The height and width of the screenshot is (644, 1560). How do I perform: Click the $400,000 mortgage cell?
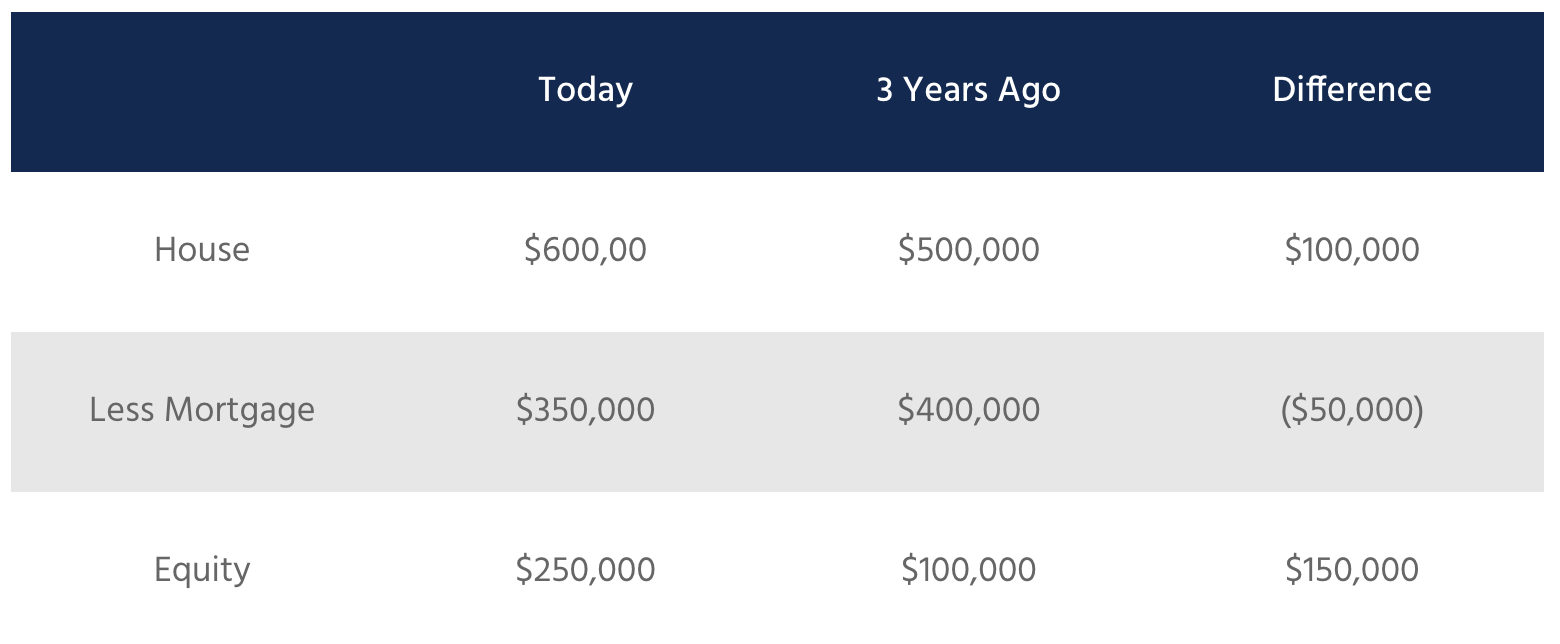[x=968, y=410]
